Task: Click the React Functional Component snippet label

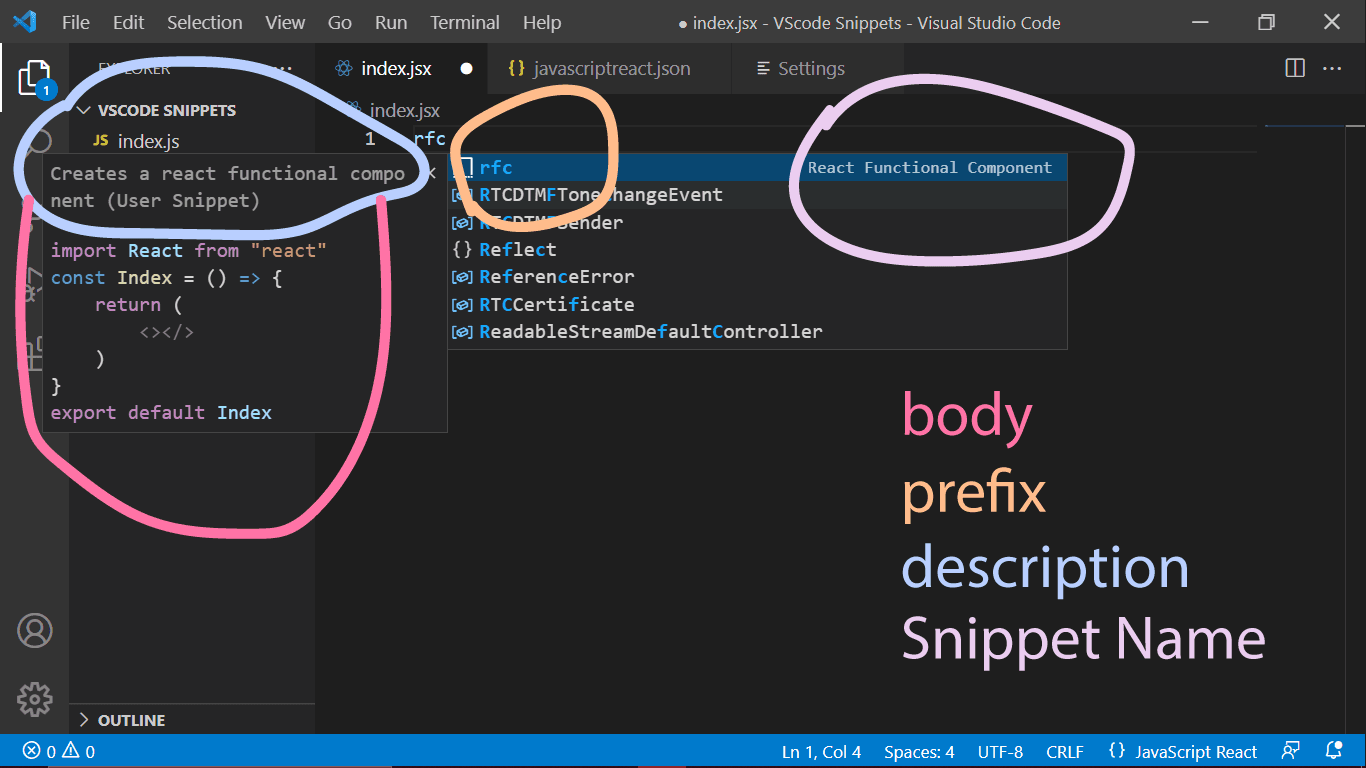Action: 930,168
